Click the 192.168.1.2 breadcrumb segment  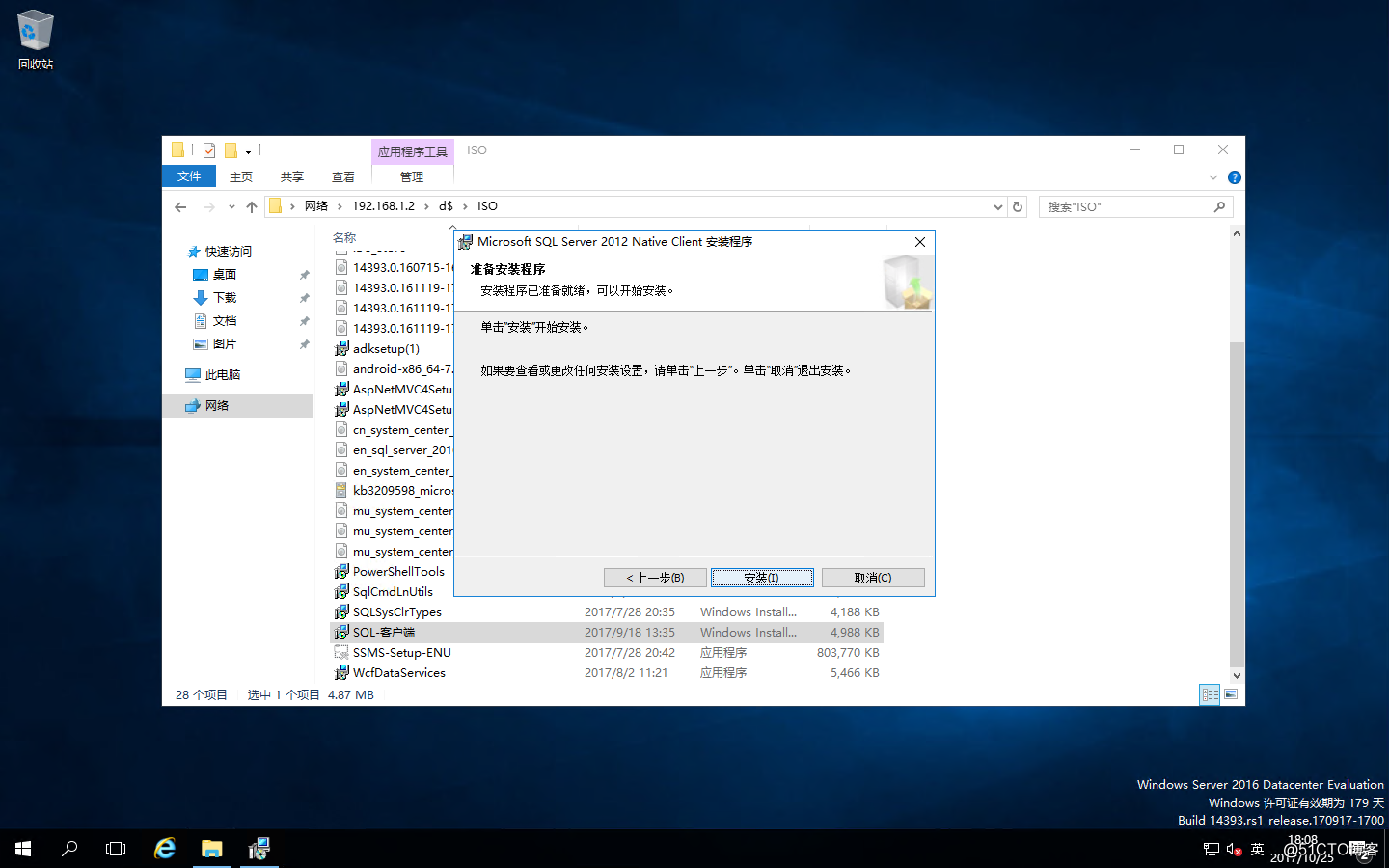tap(383, 206)
